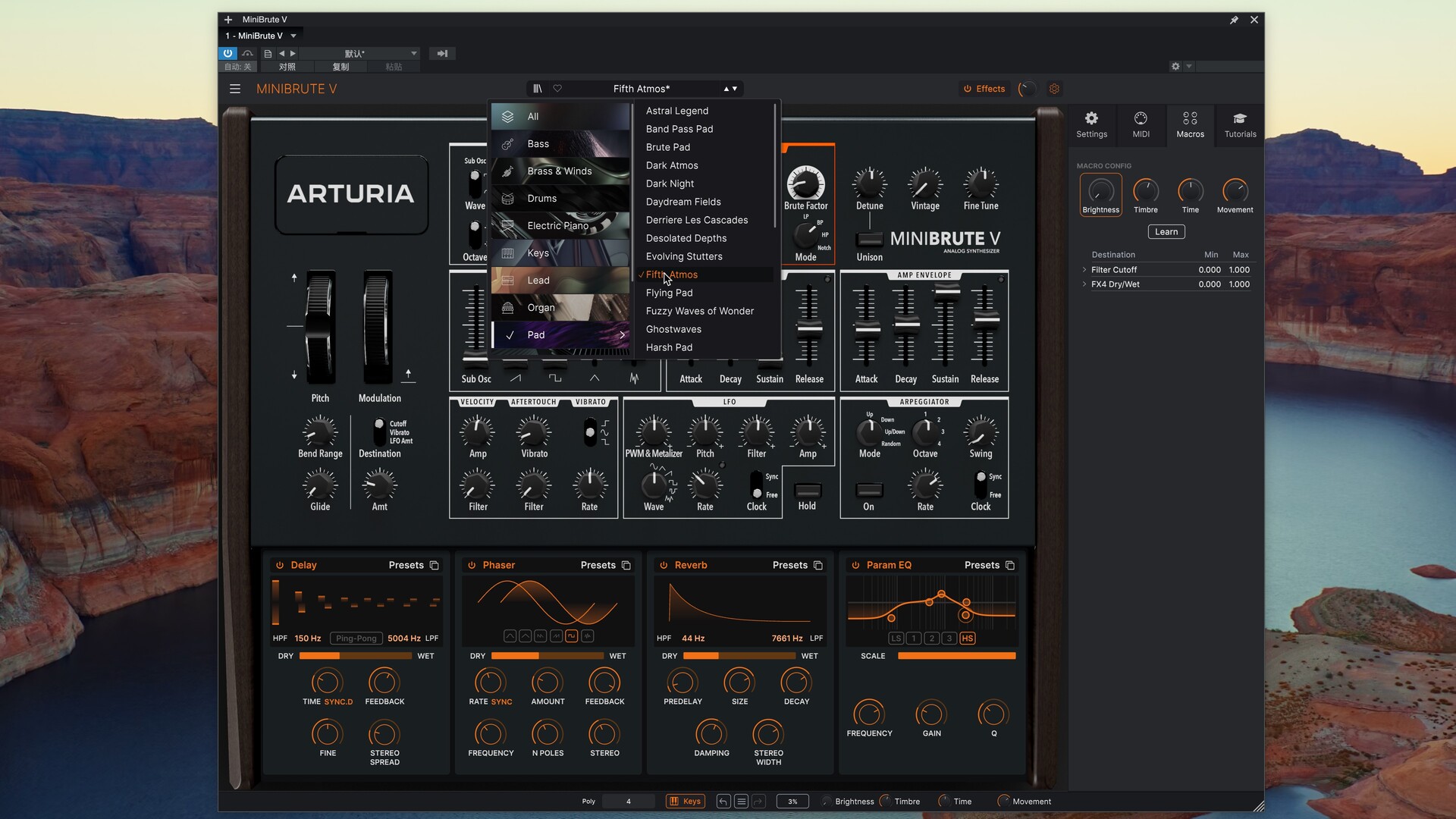The width and height of the screenshot is (1456, 819).
Task: Open the Tutorials tab
Action: click(1240, 125)
